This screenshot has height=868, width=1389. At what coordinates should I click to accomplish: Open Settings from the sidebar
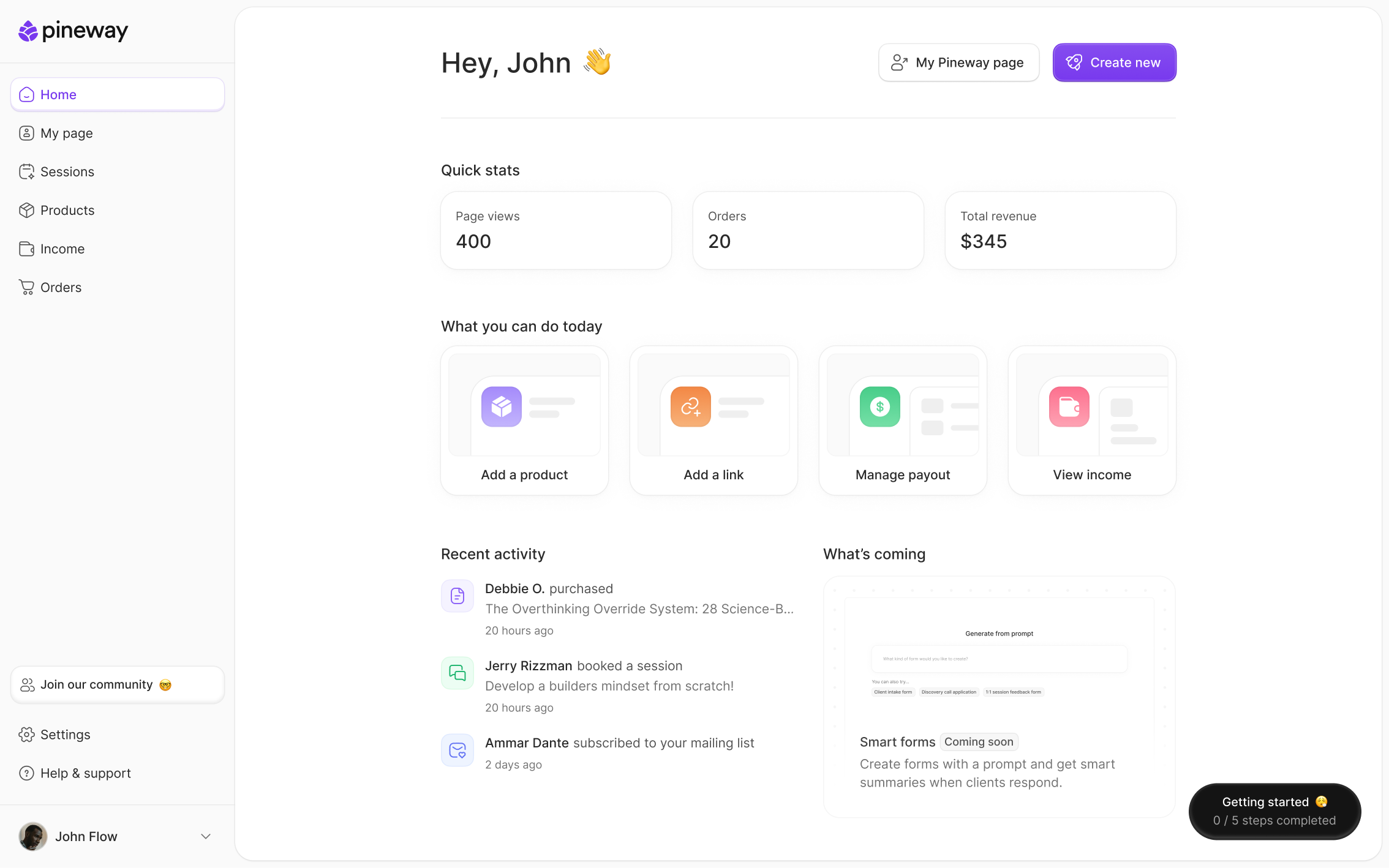pyautogui.click(x=65, y=735)
